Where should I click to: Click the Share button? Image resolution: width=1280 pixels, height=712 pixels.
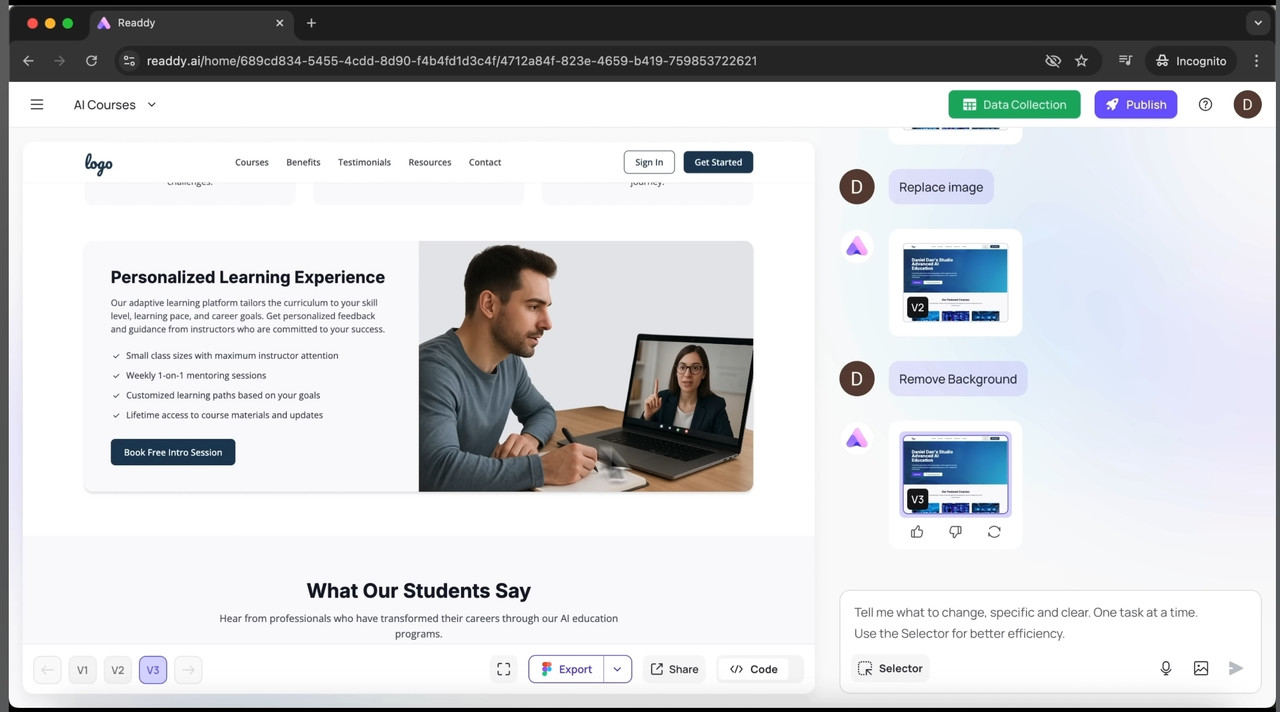coord(674,669)
